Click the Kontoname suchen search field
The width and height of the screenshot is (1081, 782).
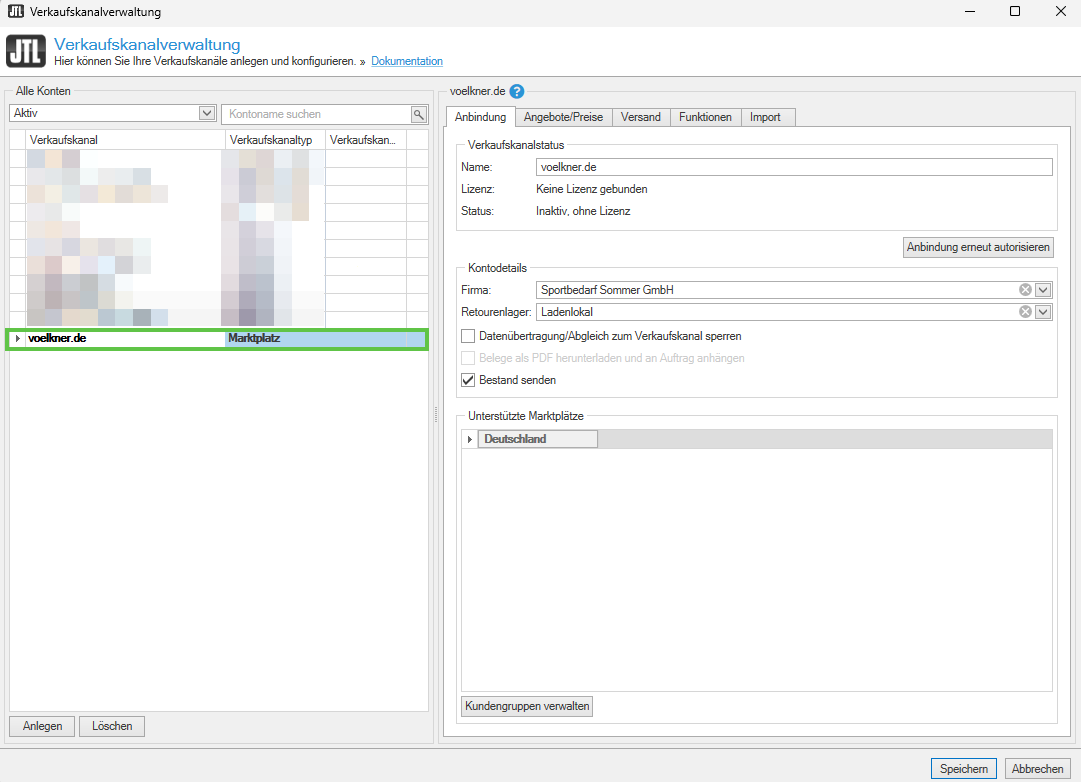(315, 114)
